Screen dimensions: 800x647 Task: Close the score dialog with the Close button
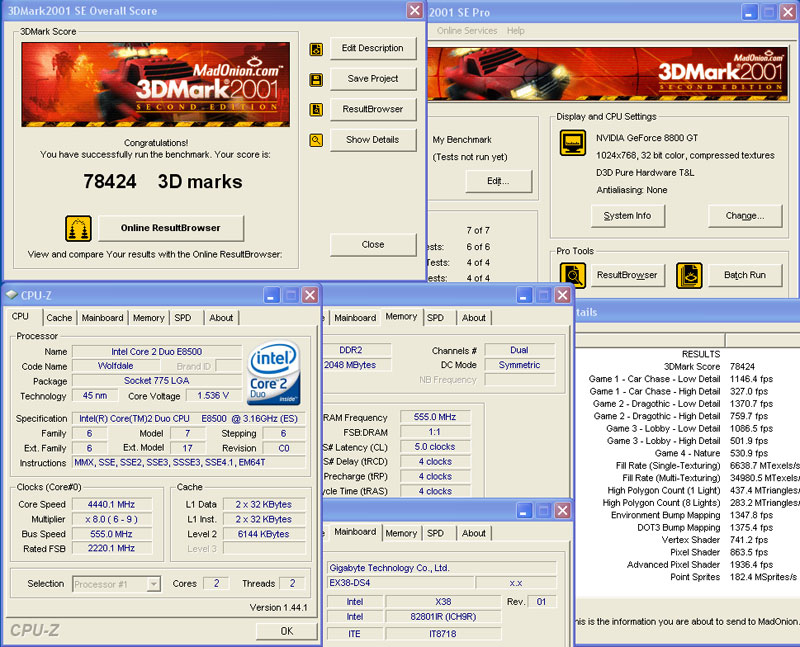[x=373, y=244]
